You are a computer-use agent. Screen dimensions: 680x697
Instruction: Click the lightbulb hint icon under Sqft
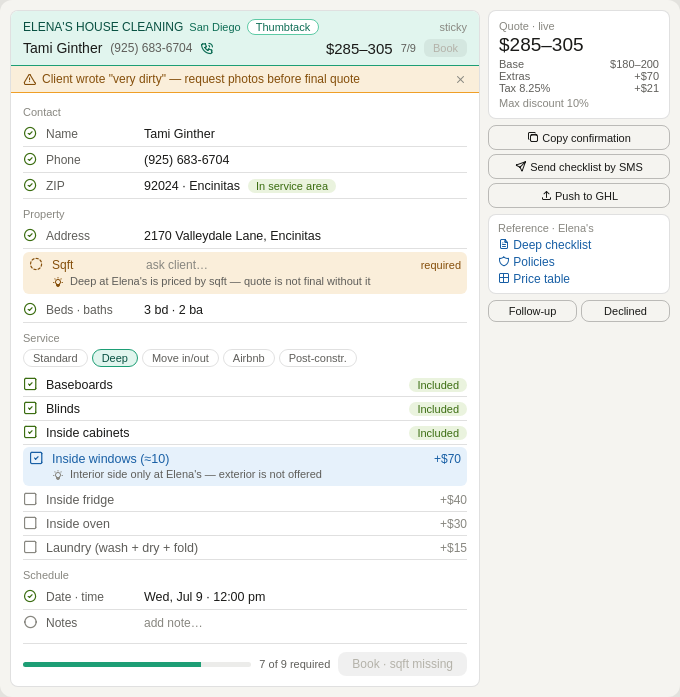tap(58, 282)
